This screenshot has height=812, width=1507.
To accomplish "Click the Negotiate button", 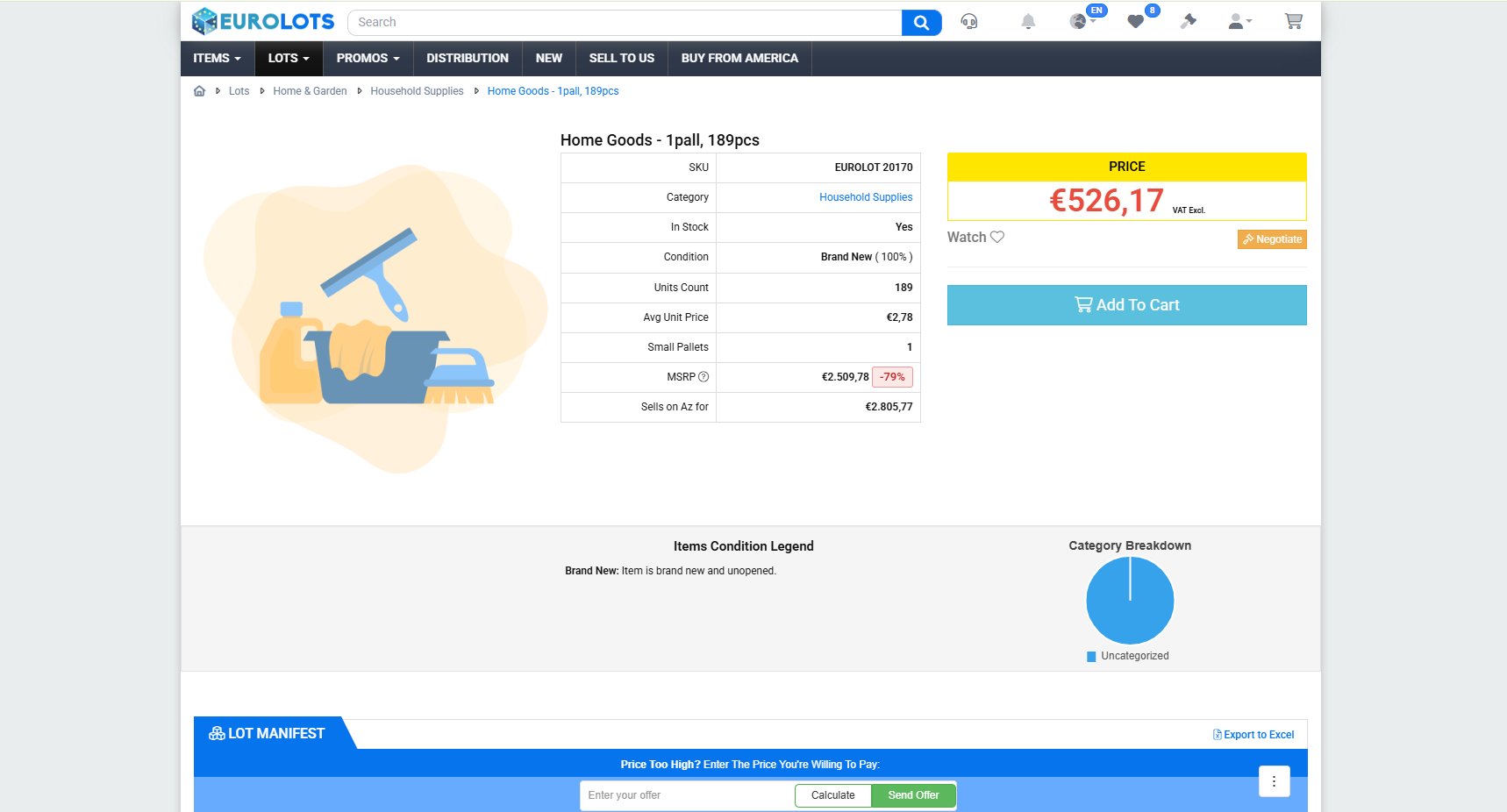I will (x=1272, y=239).
